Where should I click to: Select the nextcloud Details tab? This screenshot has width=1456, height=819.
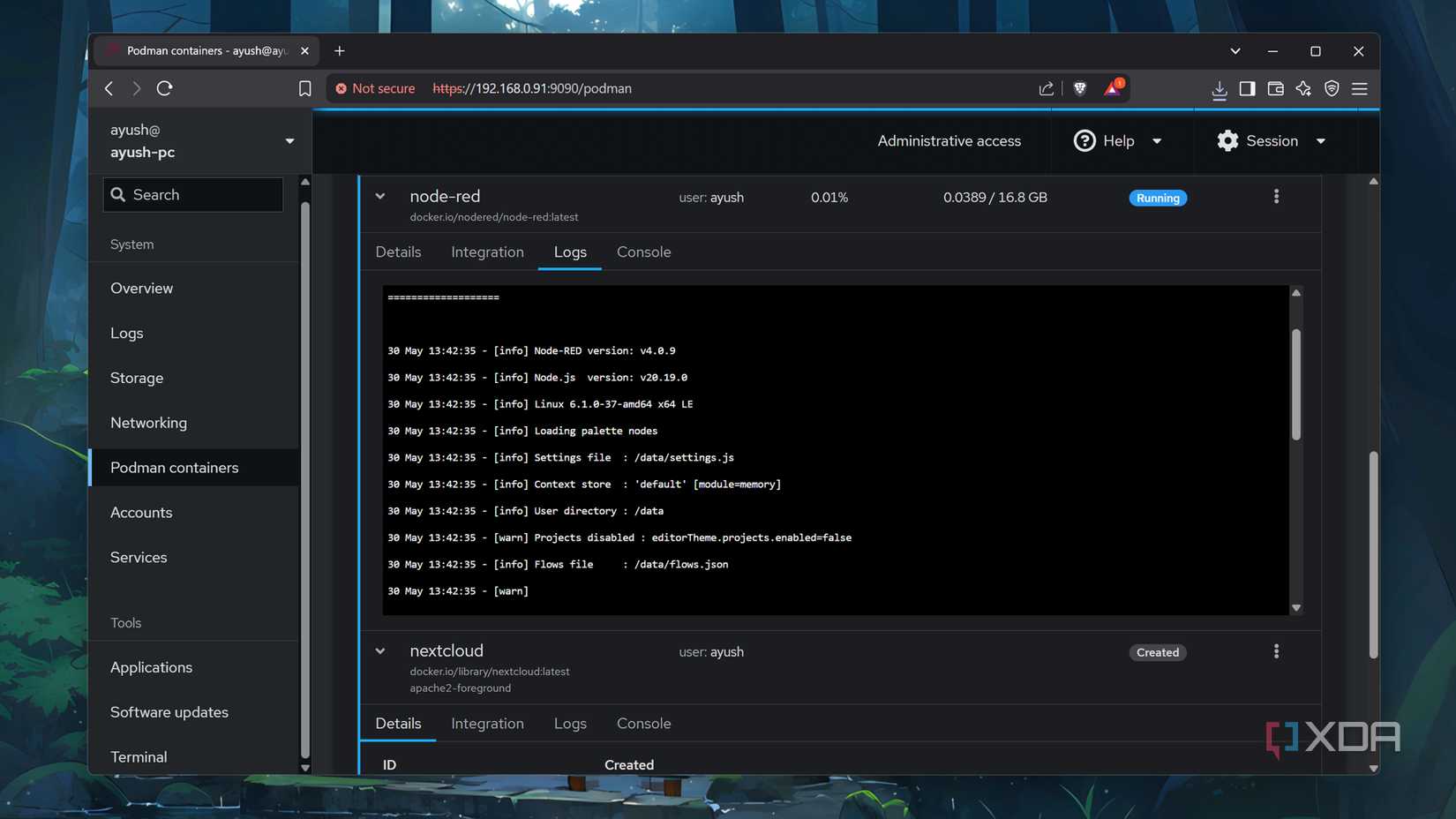[398, 724]
